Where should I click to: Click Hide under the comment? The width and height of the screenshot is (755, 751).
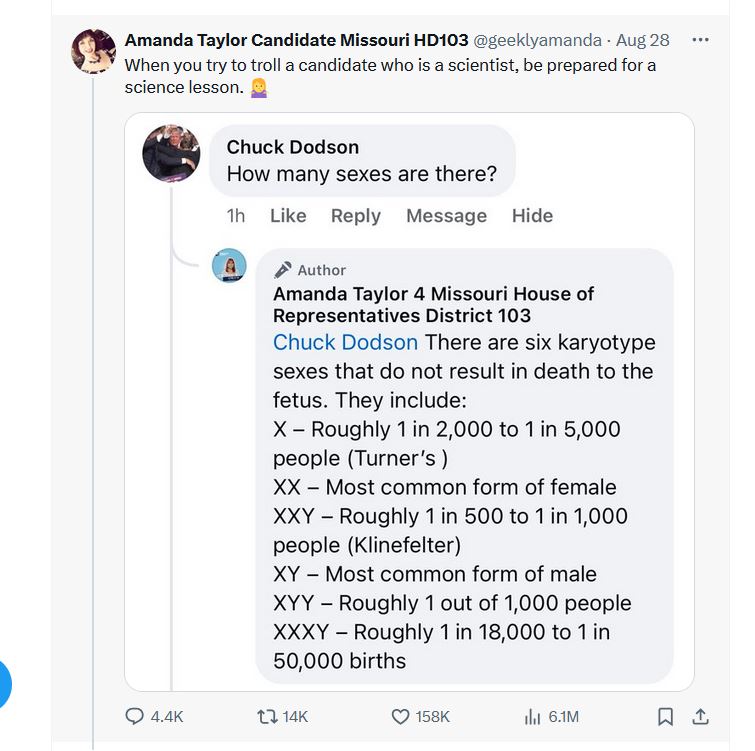532,216
